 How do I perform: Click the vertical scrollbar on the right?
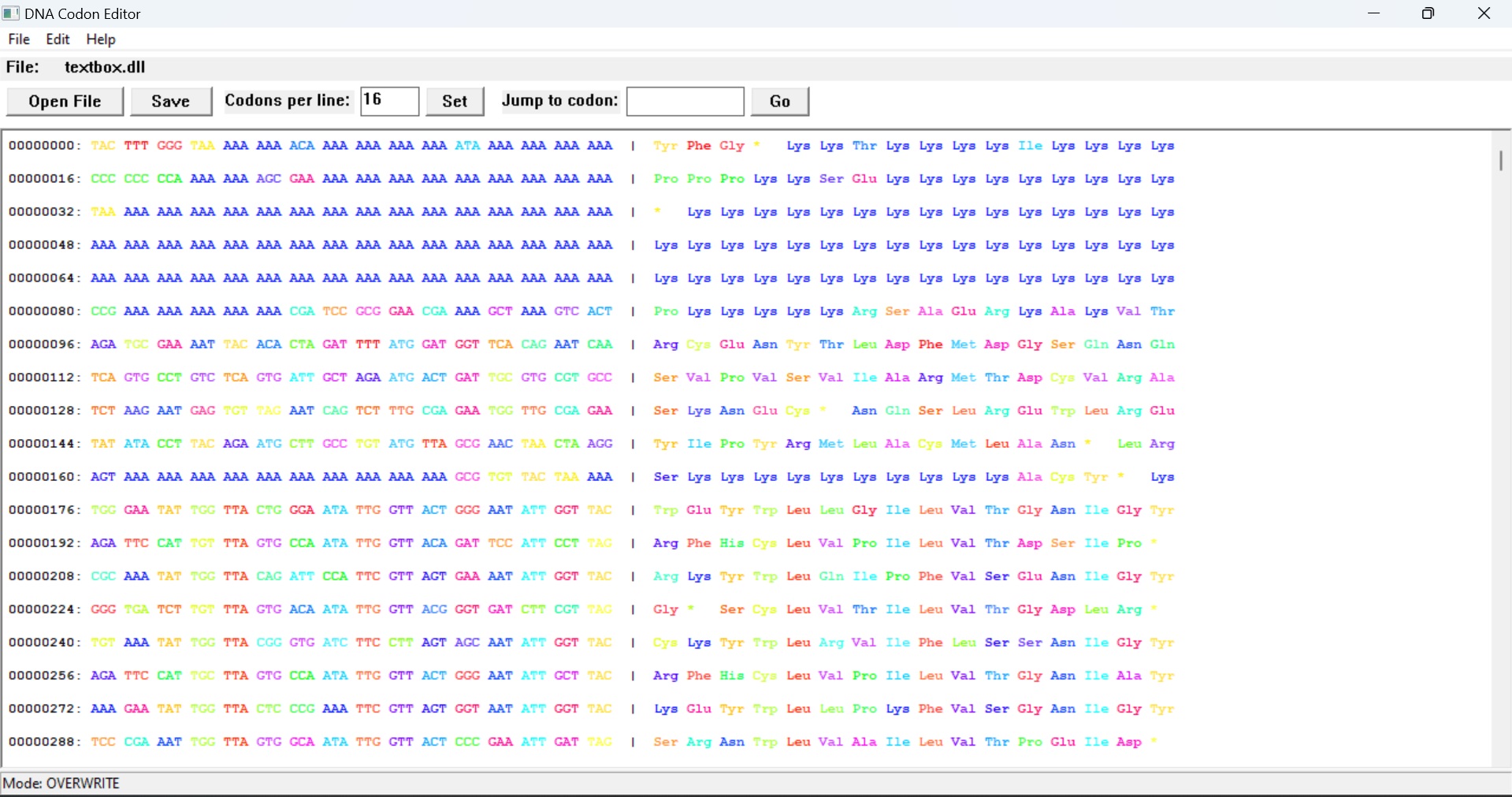tap(1500, 162)
